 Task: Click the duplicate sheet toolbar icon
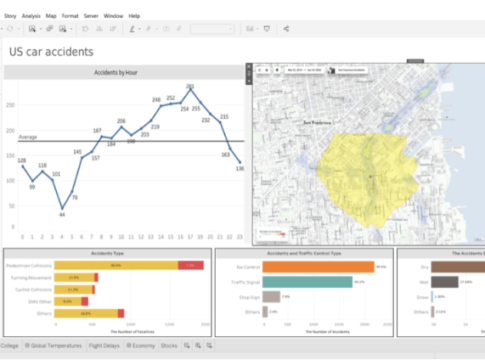[50, 29]
